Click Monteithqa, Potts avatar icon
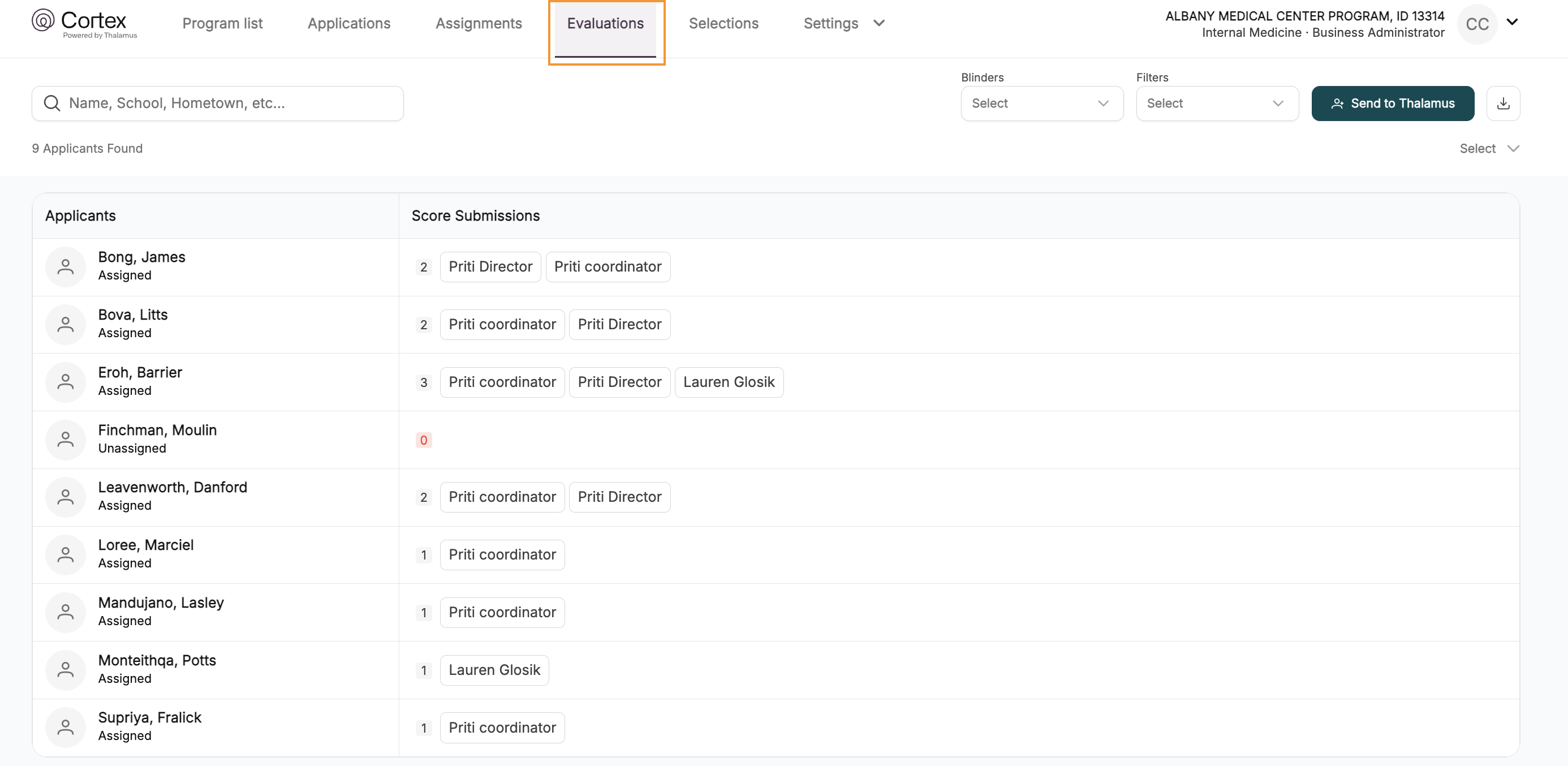Image resolution: width=1568 pixels, height=766 pixels. (x=66, y=670)
